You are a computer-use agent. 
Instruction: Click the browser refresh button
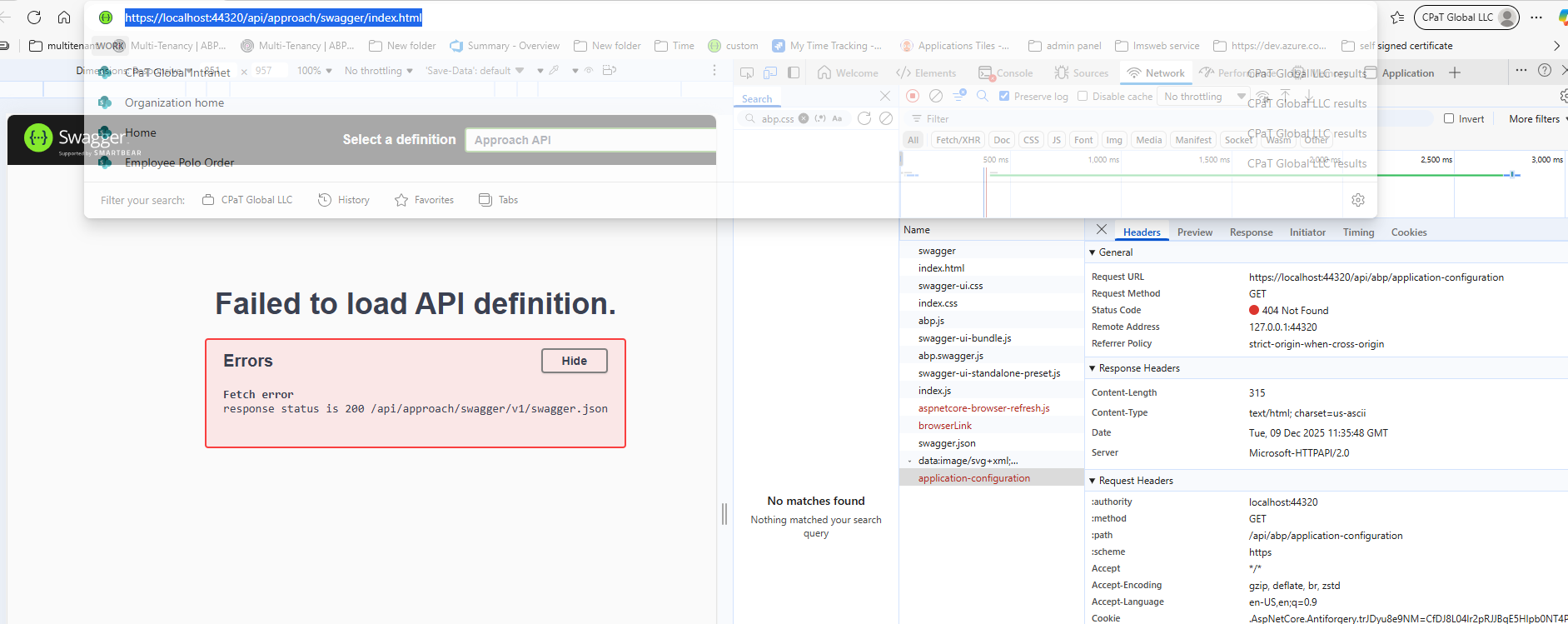[34, 17]
